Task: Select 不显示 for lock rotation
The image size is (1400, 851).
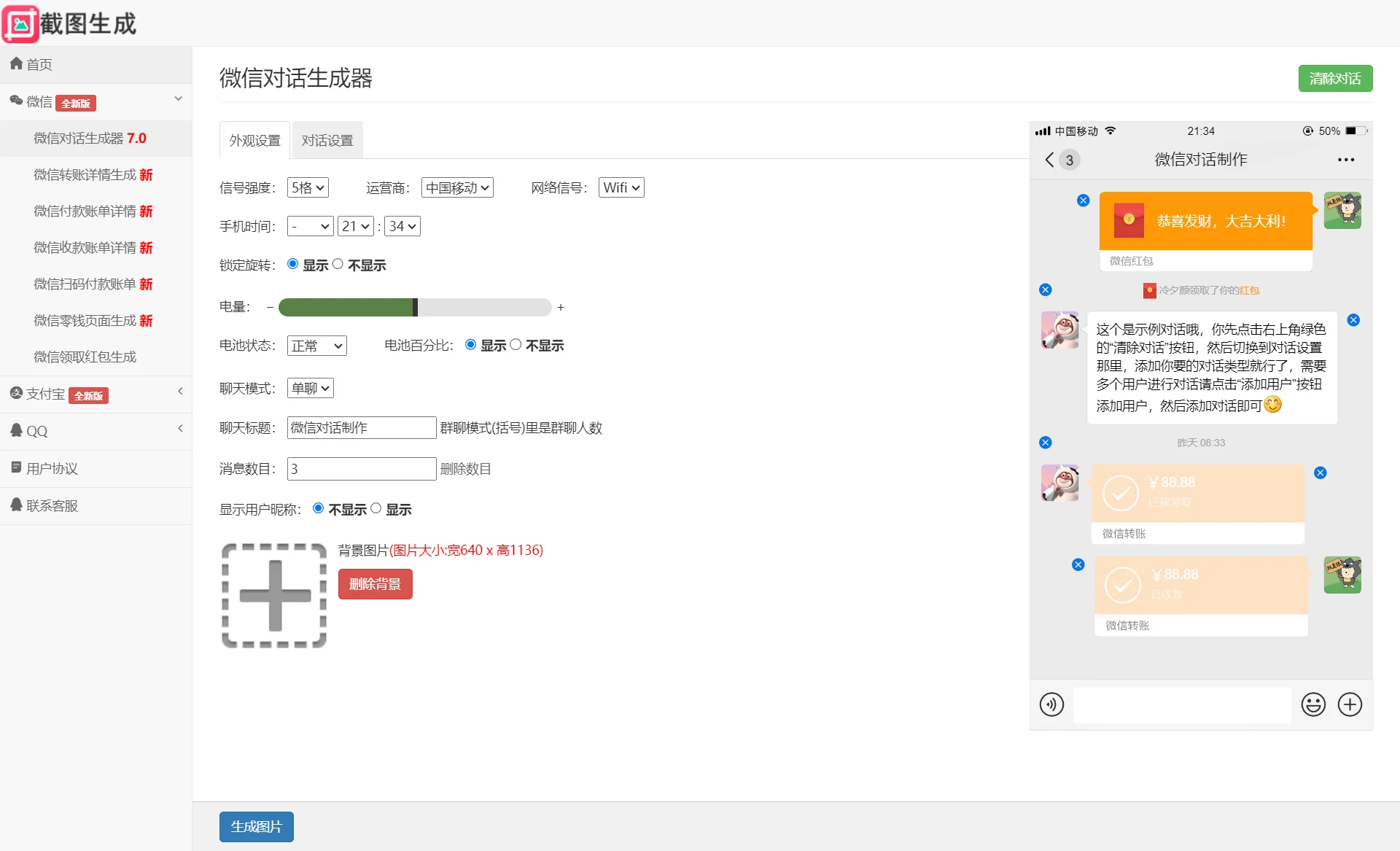Action: pos(338,264)
